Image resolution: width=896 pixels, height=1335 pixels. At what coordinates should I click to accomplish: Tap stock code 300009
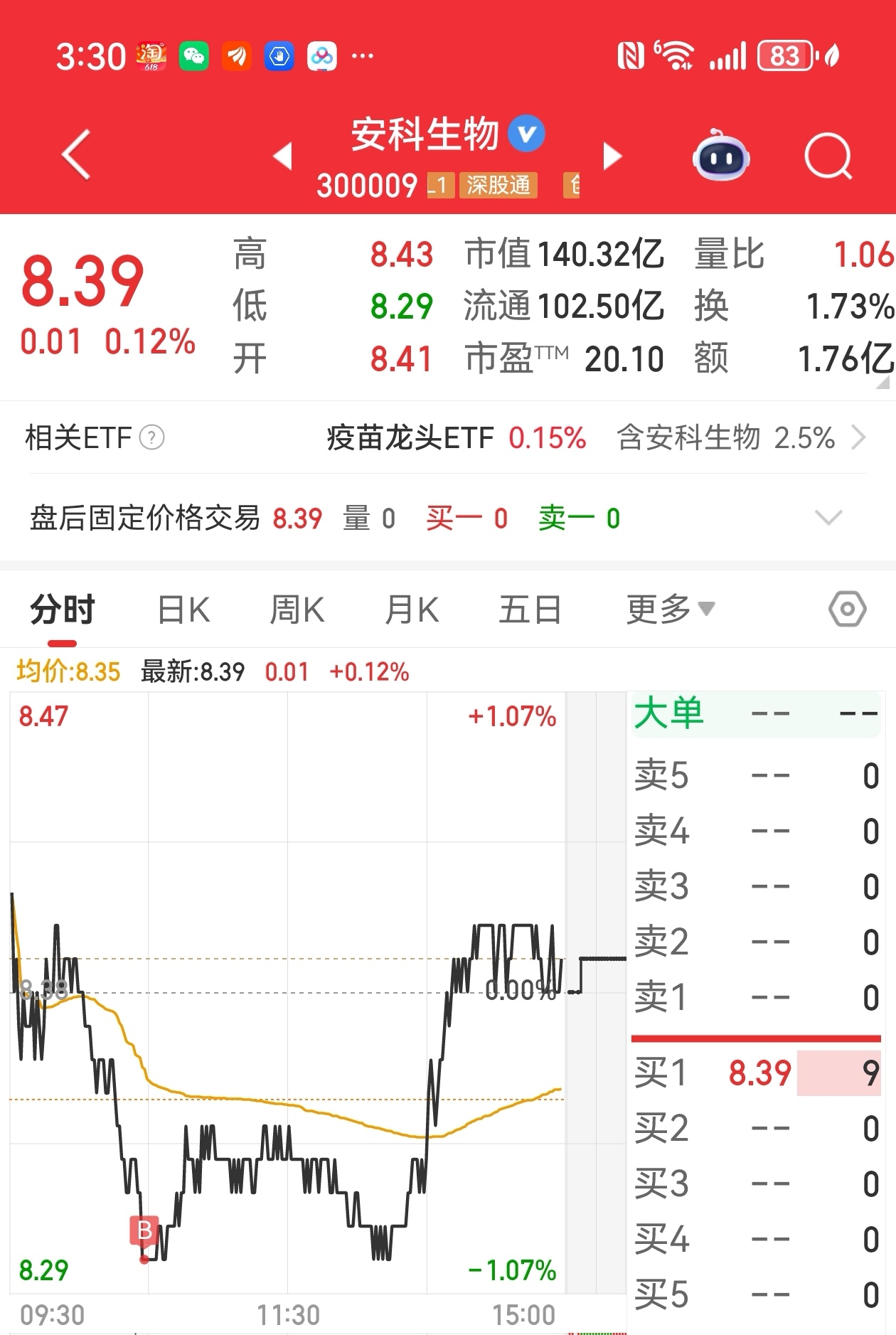366,186
